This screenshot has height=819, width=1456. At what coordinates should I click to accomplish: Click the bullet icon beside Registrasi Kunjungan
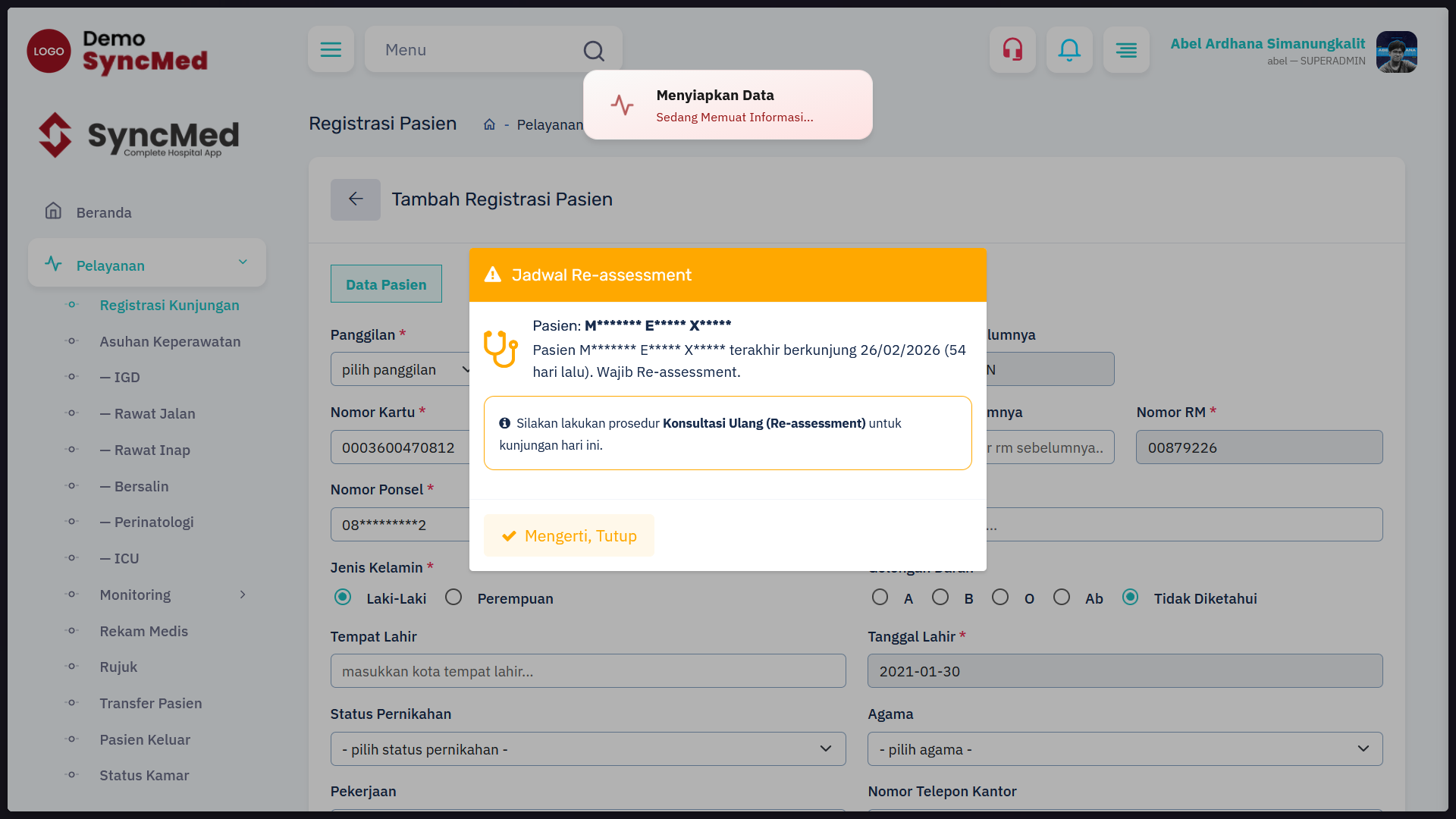click(x=71, y=305)
